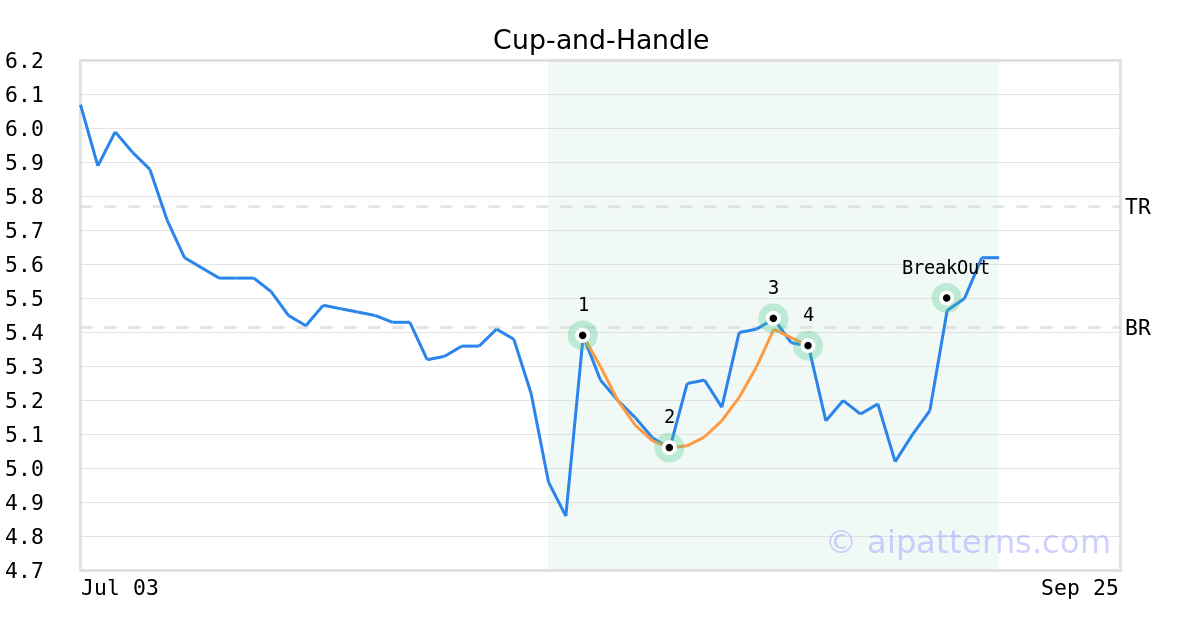This screenshot has width=1200, height=630.
Task: Click the BreakOut point marker
Action: tap(947, 297)
